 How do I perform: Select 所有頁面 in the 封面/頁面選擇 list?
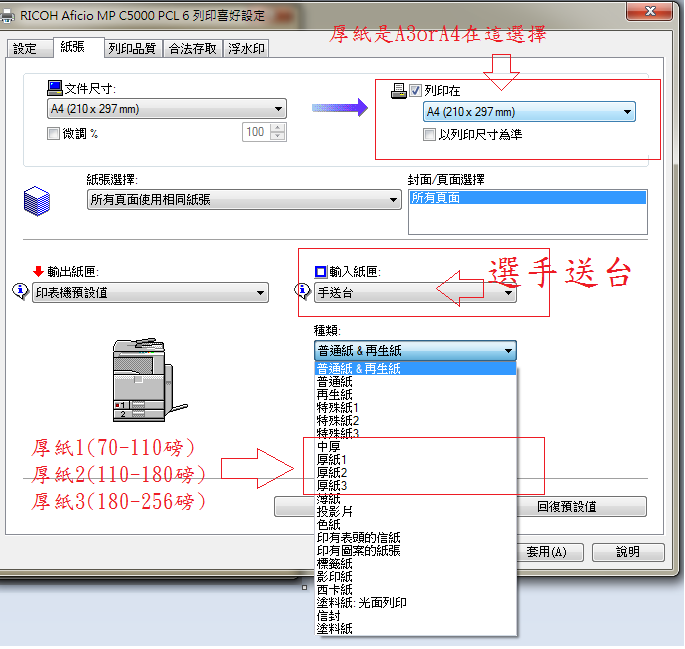pyautogui.click(x=528, y=198)
